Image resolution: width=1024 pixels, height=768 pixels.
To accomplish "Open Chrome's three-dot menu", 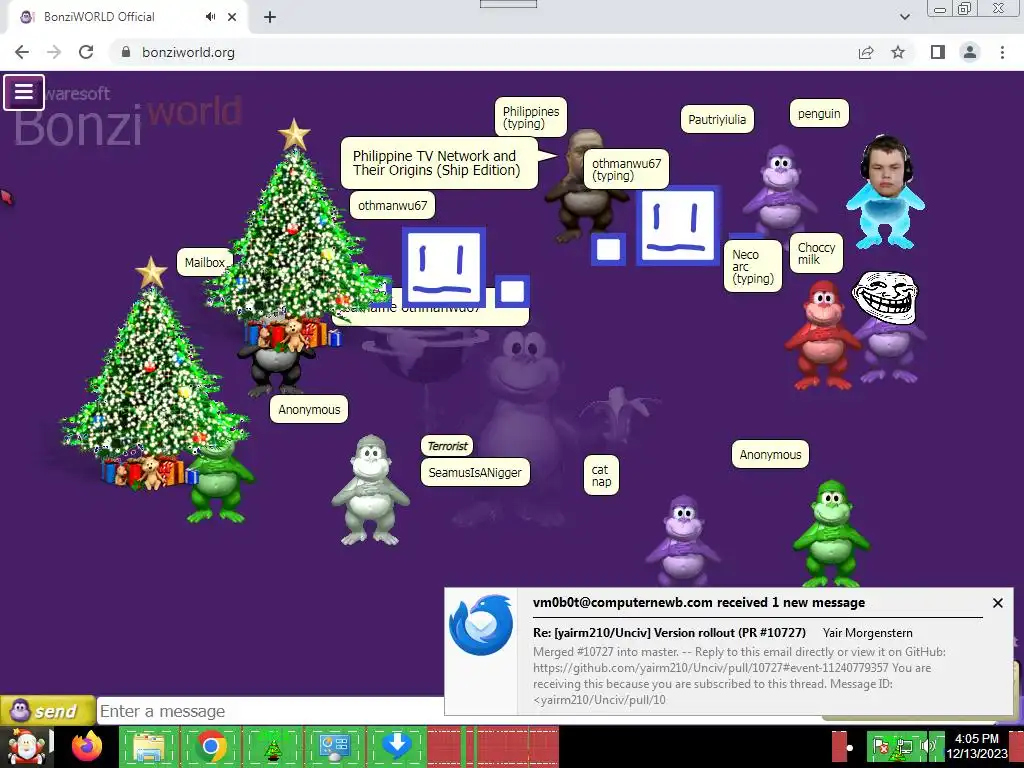I will coord(1002,52).
